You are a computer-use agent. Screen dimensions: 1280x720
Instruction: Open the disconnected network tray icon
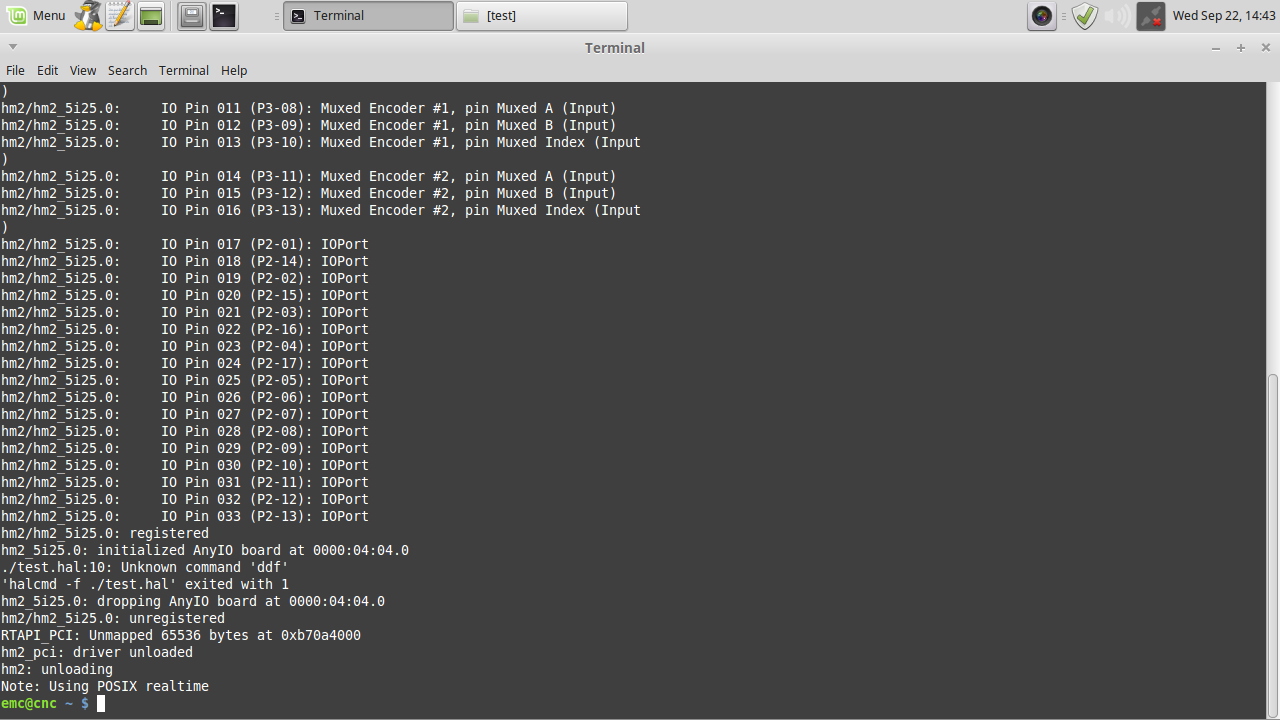click(1151, 15)
